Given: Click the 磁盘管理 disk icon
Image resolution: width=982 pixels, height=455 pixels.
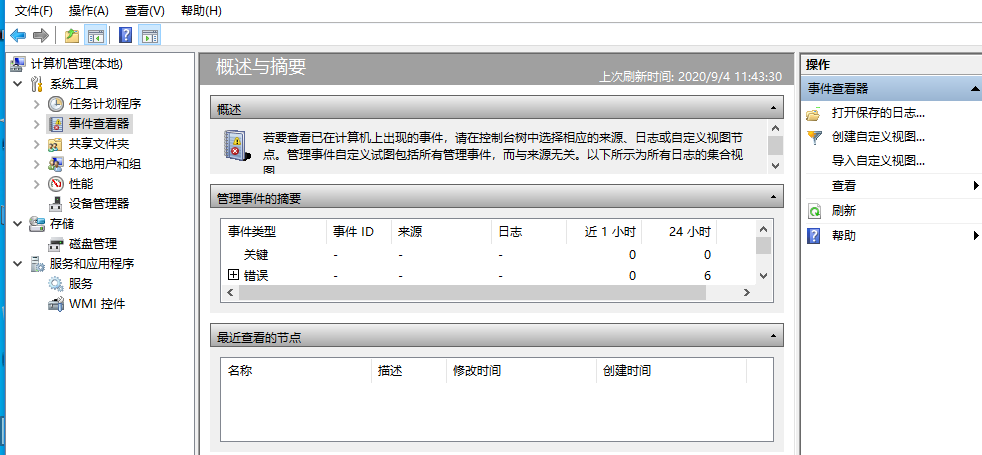Looking at the screenshot, I should pos(56,244).
